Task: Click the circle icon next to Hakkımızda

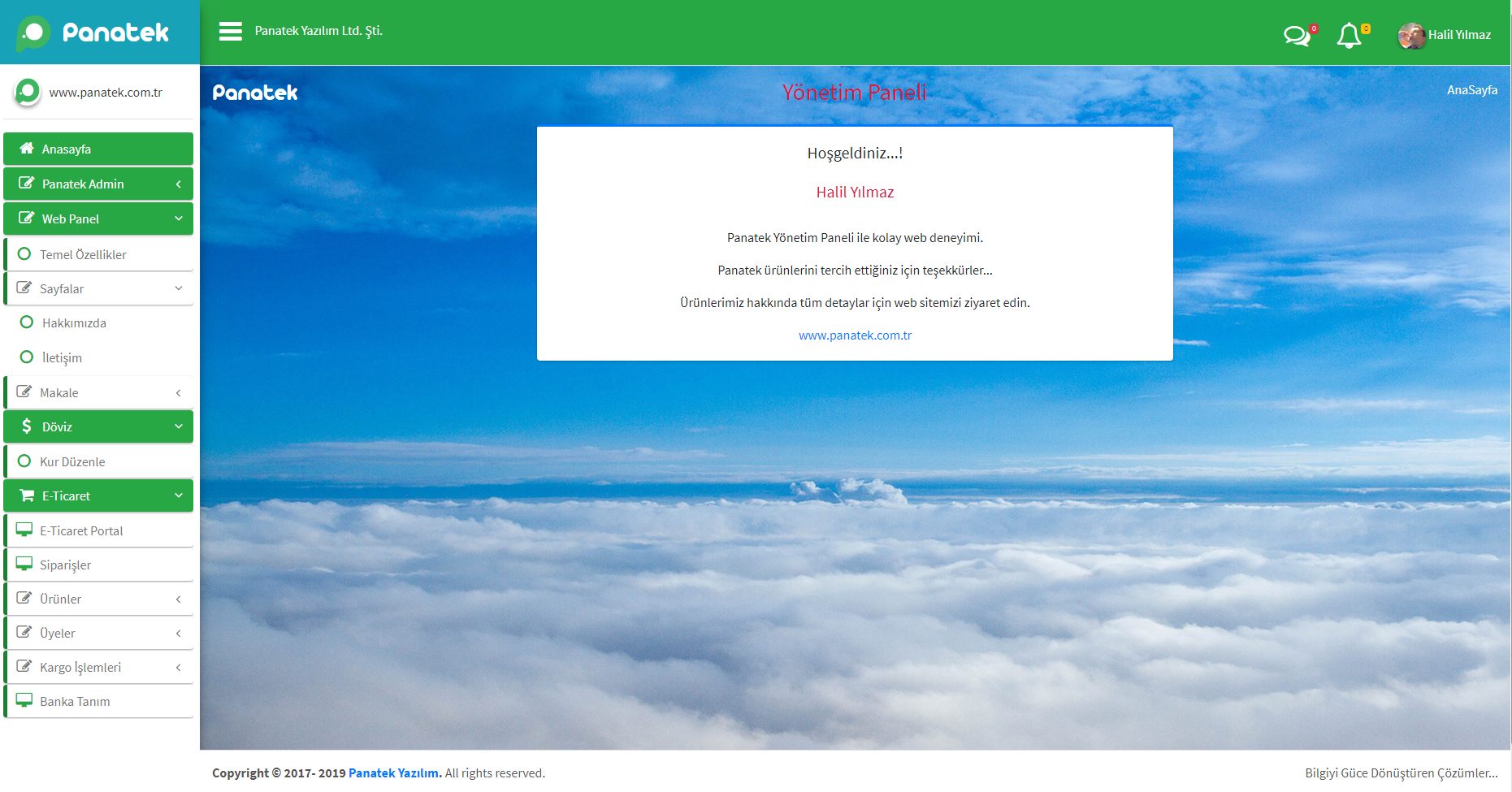Action: click(27, 322)
